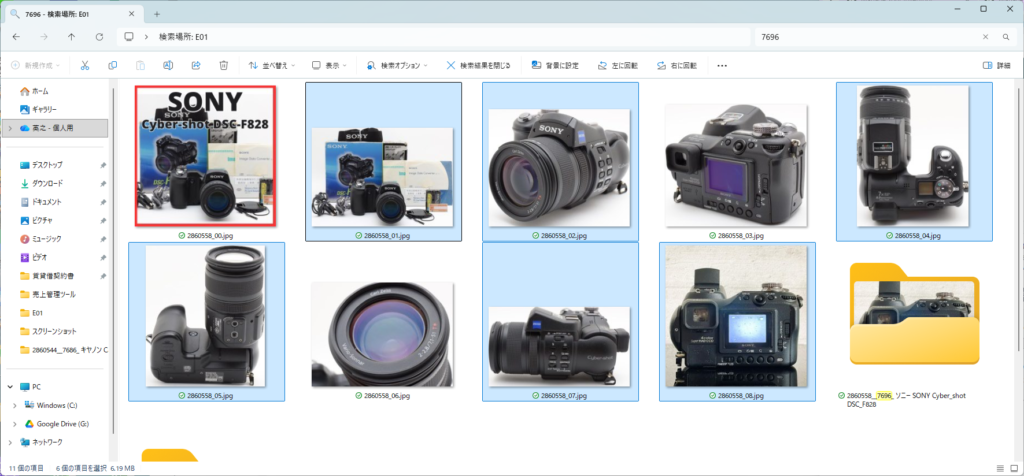Click 背景に設定 button
Screen dimensions: 1024x476
555,65
